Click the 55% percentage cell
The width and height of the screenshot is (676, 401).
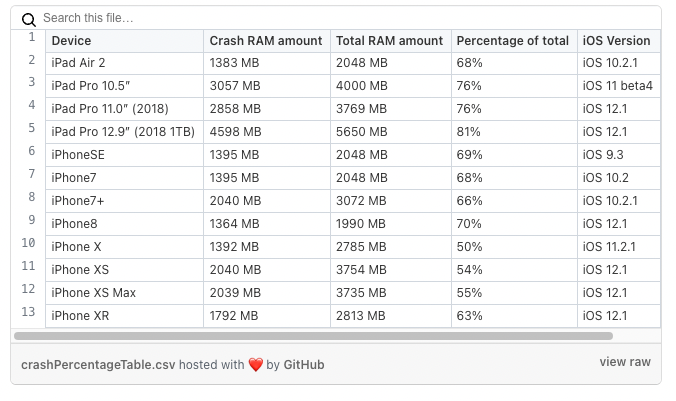pyautogui.click(x=514, y=293)
